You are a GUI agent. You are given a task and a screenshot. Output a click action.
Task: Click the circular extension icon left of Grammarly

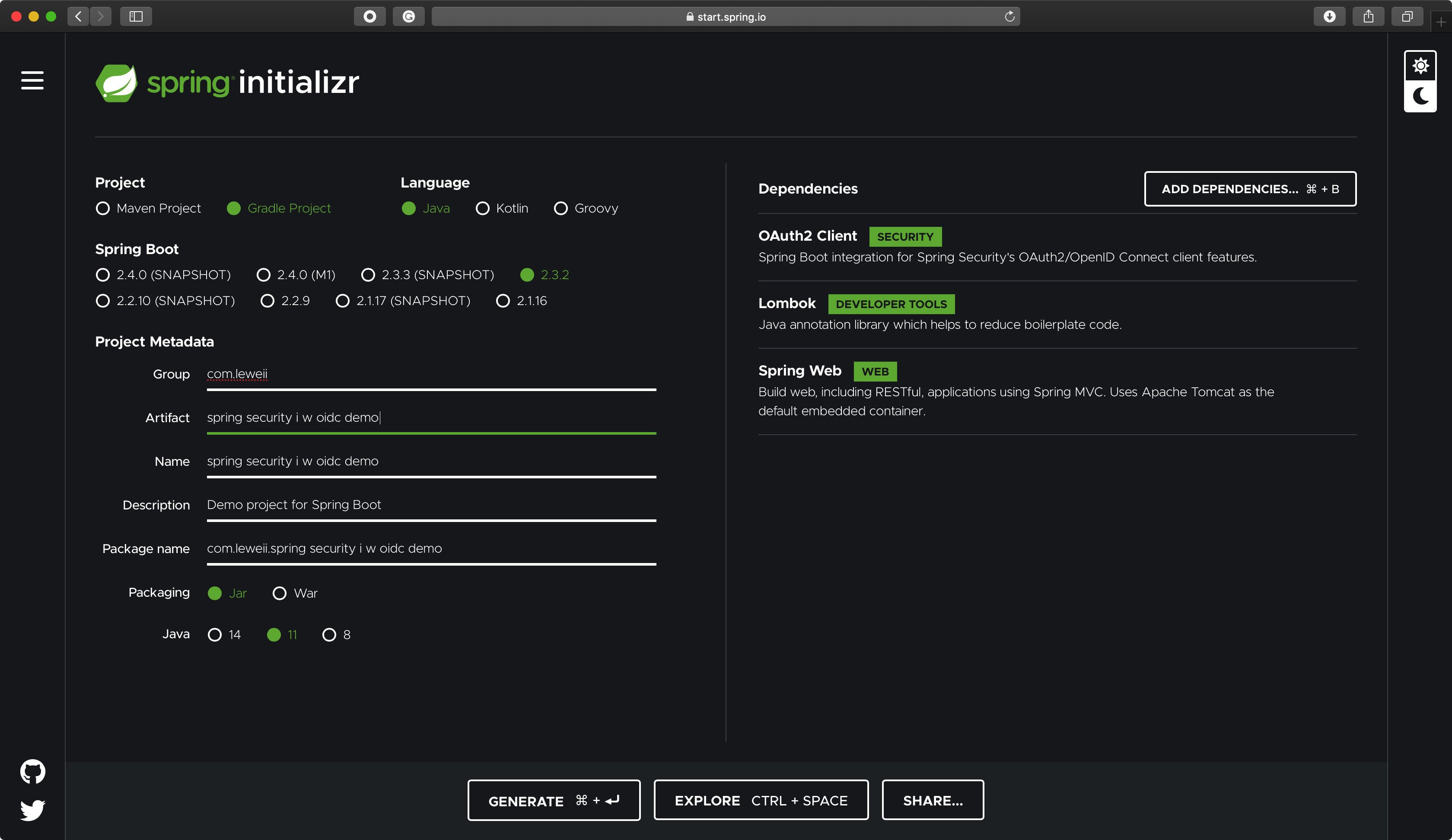click(x=370, y=16)
